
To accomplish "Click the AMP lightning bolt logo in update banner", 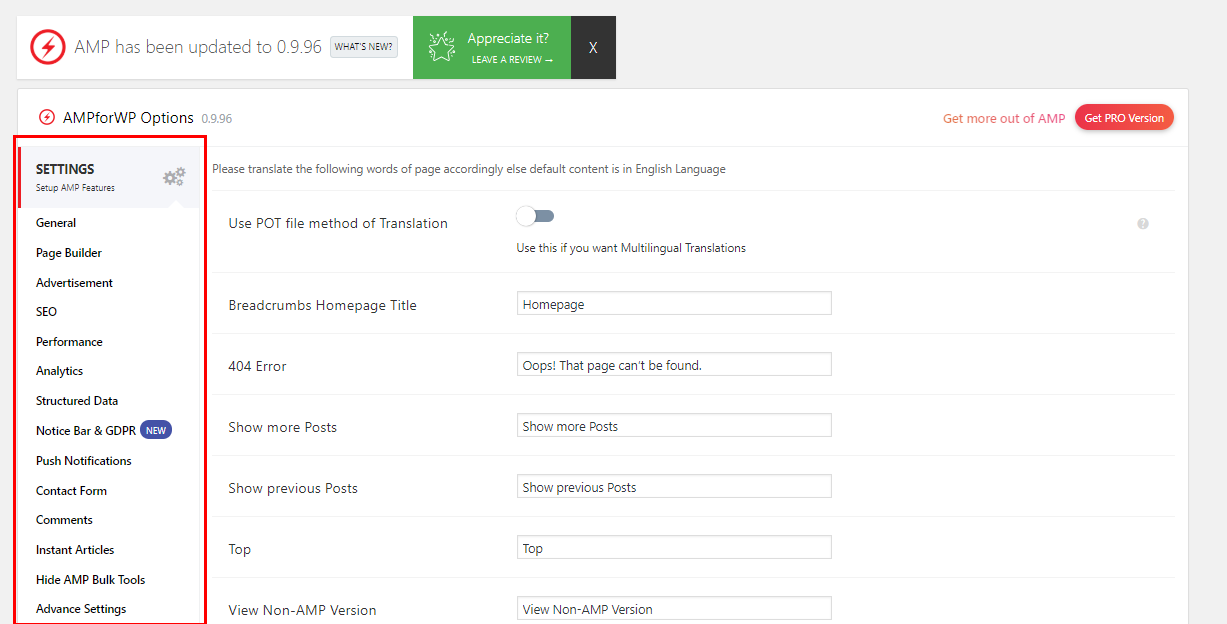I will coord(47,47).
